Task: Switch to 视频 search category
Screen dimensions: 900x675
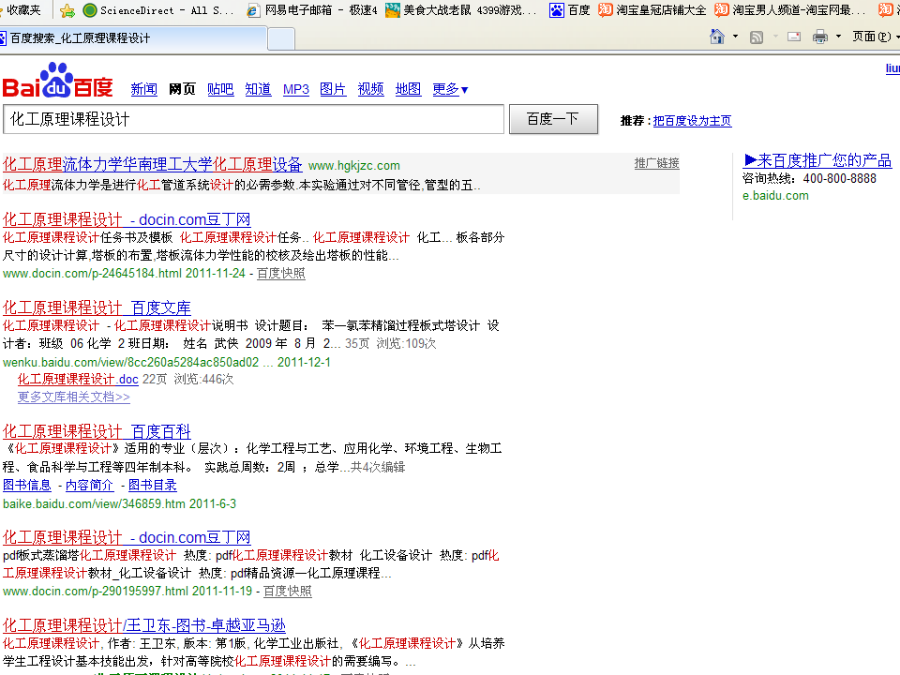Action: click(x=371, y=90)
